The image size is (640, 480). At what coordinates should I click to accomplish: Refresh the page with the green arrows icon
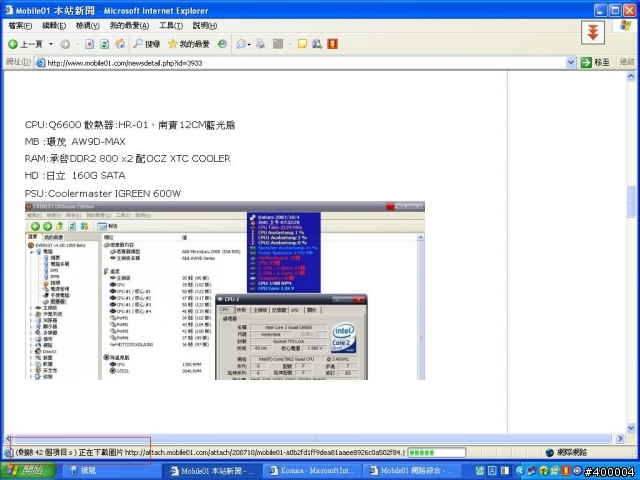(104, 44)
